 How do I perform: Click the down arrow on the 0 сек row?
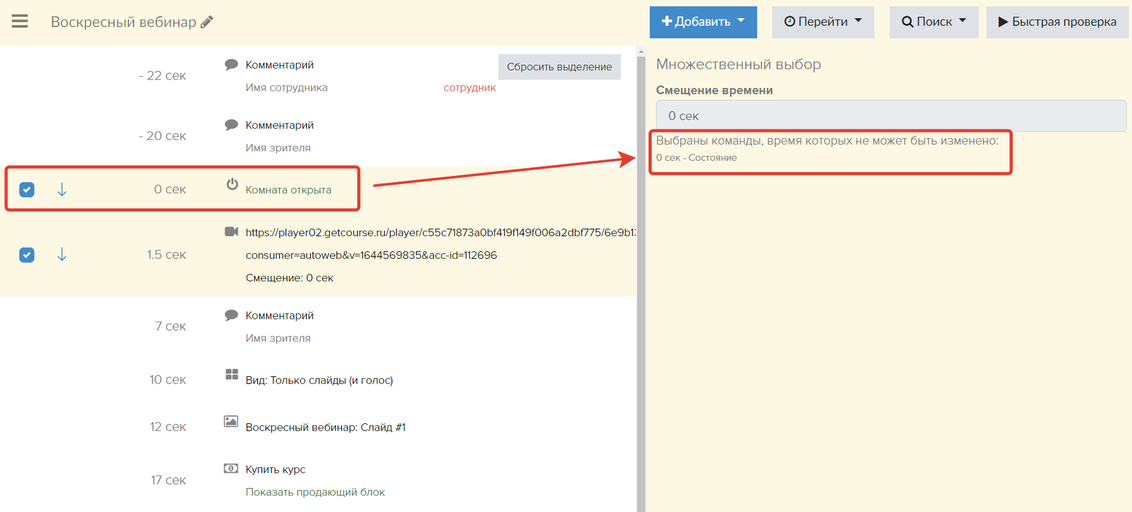[62, 189]
